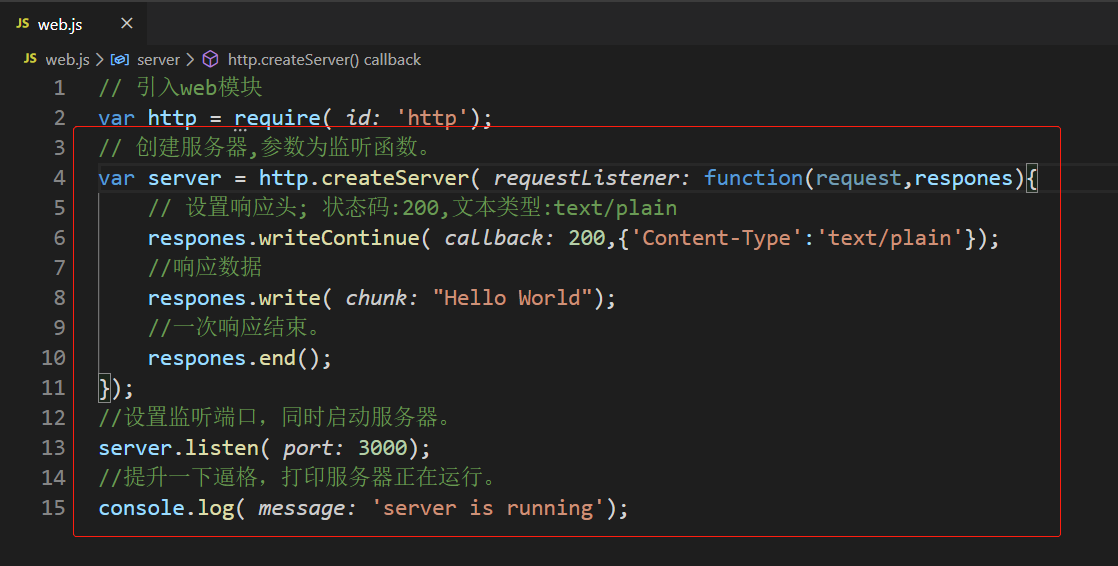Click the variable icon beside server breadcrumb
Screen dimensions: 1118x566
[x=120, y=60]
